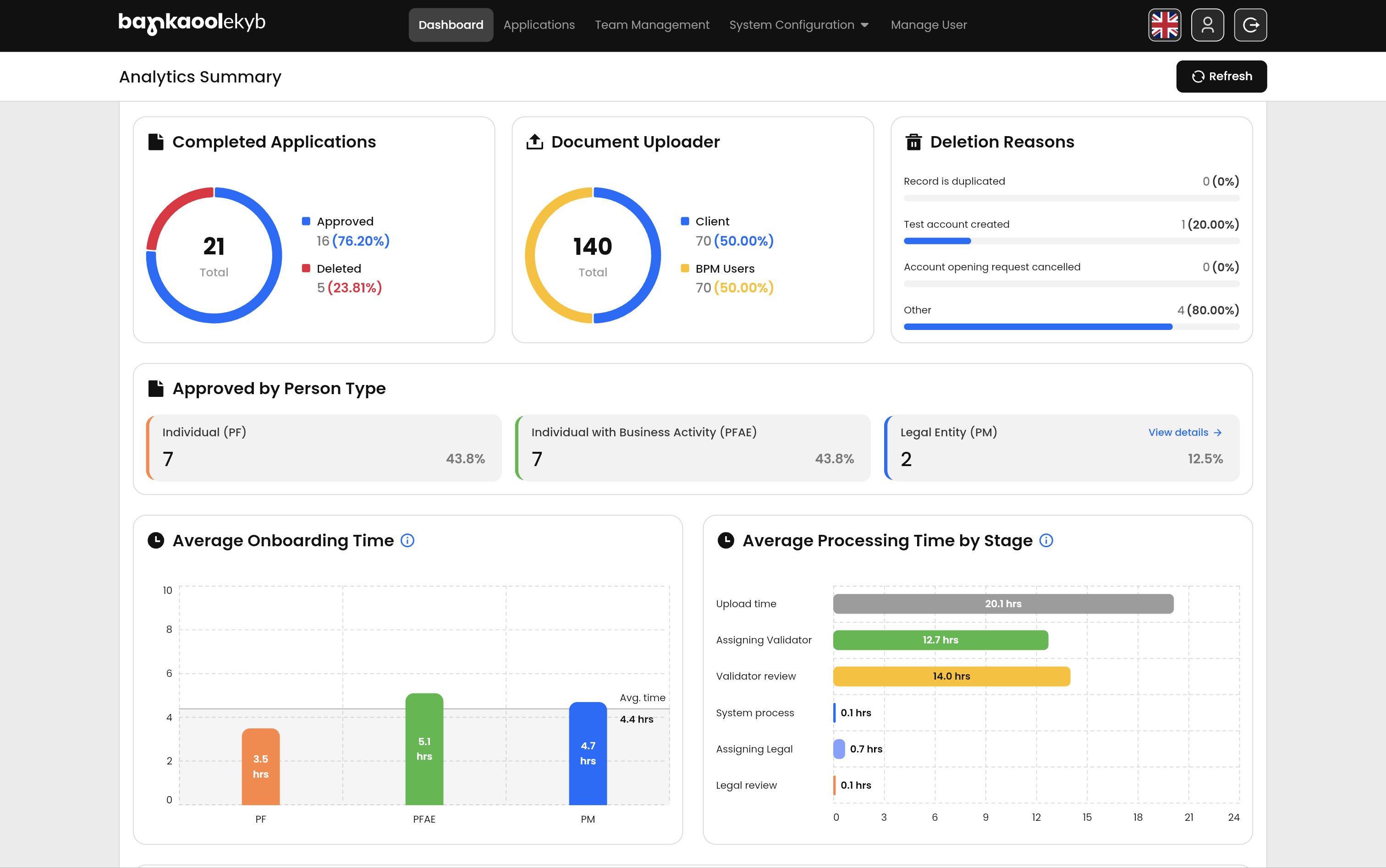Expand the System Configuration dropdown
This screenshot has width=1386, height=868.
click(x=798, y=25)
